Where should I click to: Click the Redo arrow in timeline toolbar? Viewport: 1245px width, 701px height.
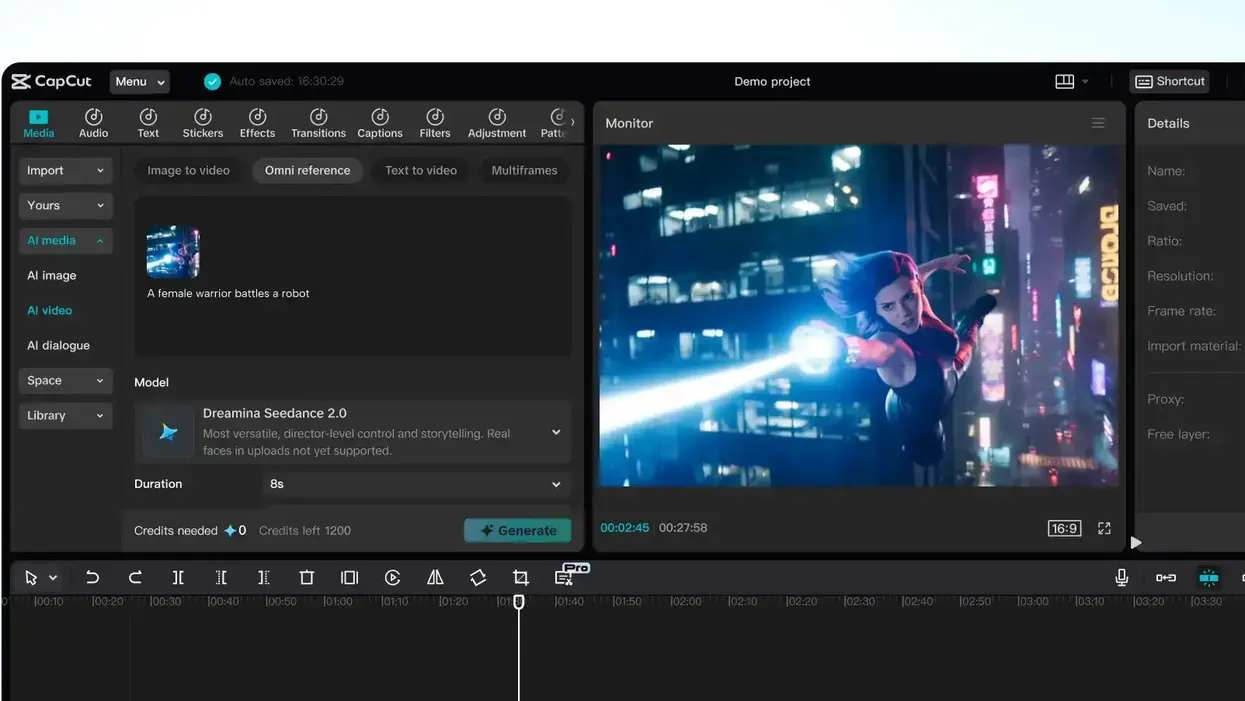(x=135, y=577)
